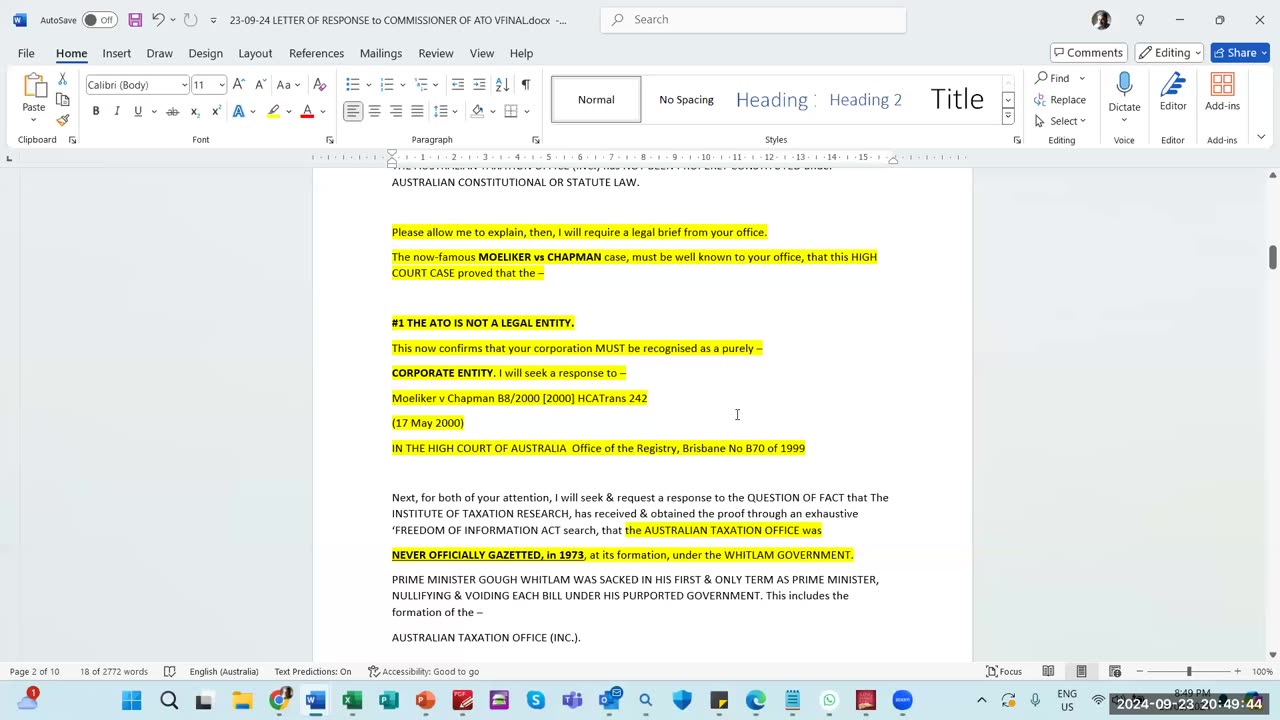1280x720 pixels.
Task: Open Excel from the taskbar
Action: pyautogui.click(x=352, y=701)
